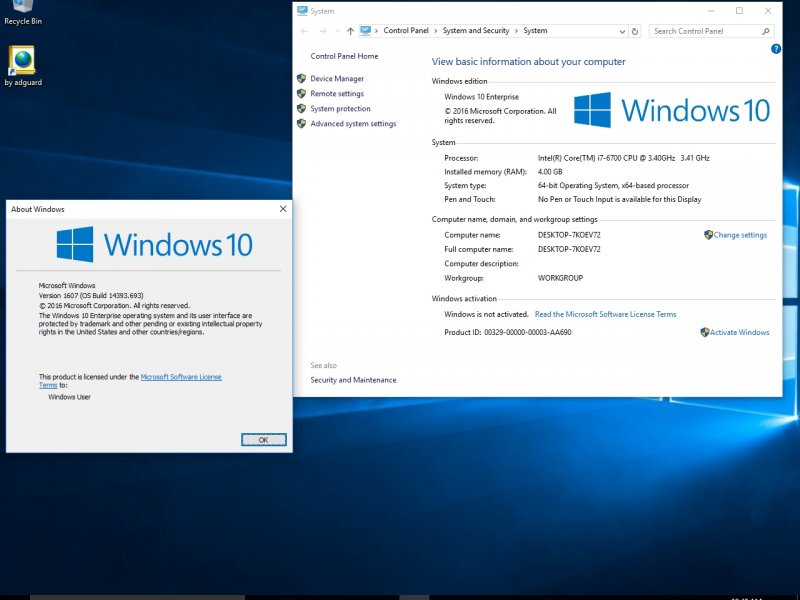
Task: Click Microsoft Software License link in About Windows
Action: [181, 377]
